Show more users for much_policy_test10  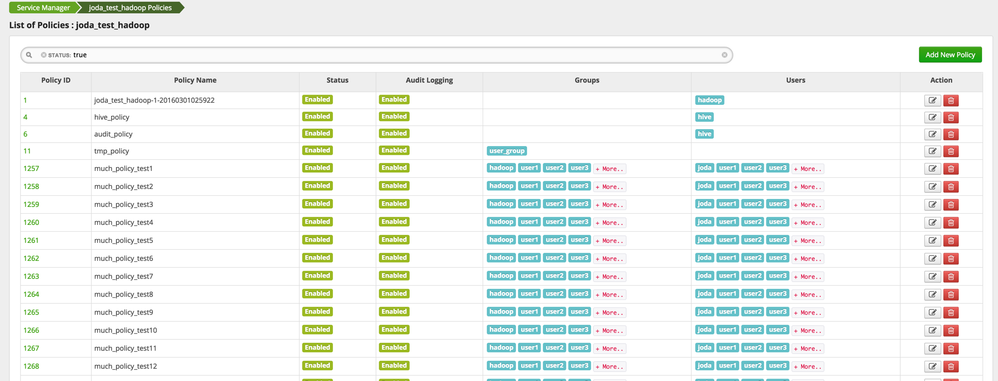pos(808,331)
